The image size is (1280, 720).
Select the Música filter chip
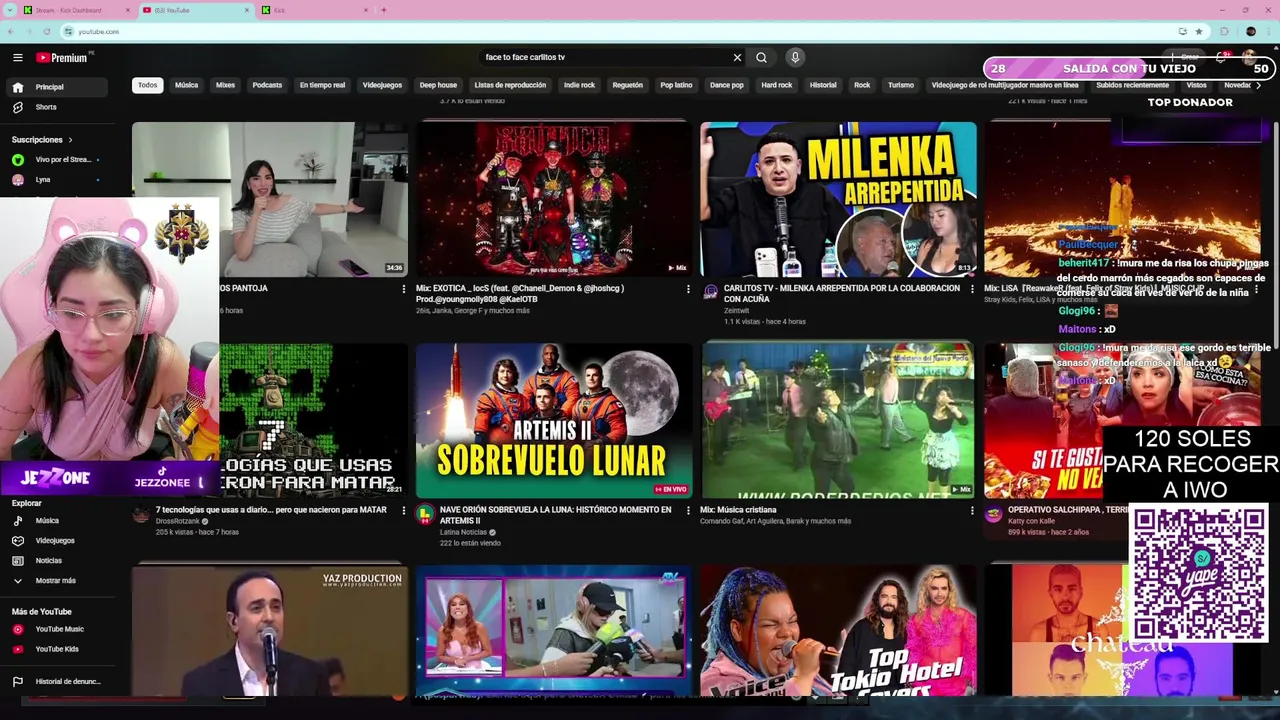(x=187, y=85)
